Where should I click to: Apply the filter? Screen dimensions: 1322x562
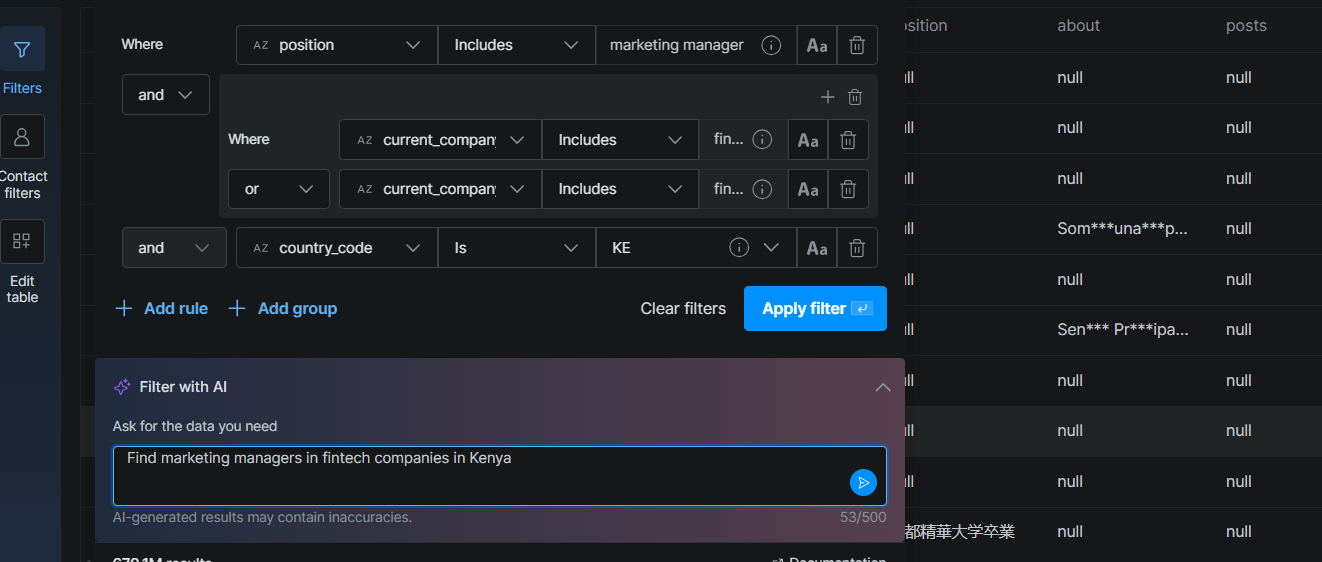(815, 308)
